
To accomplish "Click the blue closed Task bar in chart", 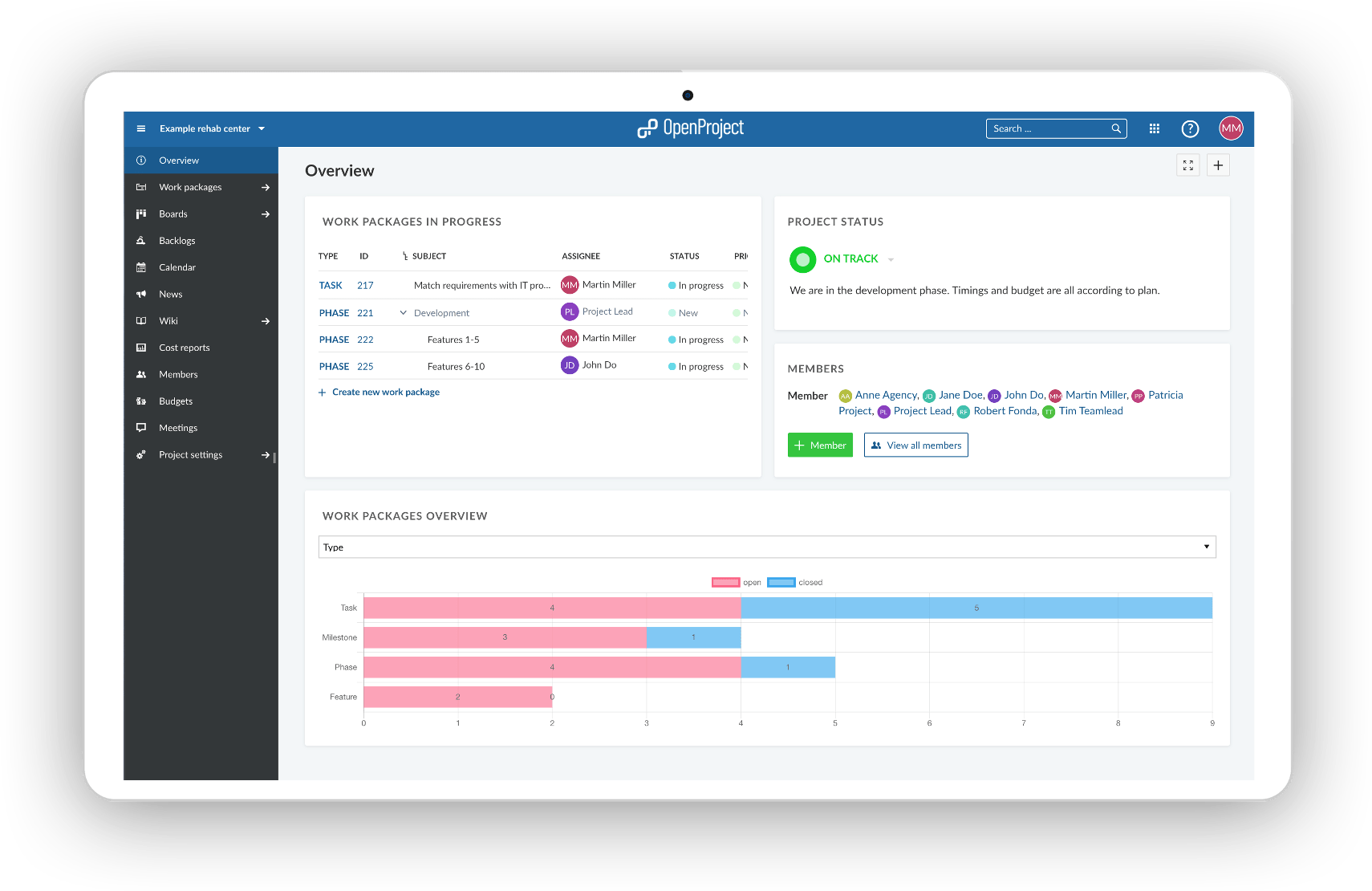I will (976, 608).
